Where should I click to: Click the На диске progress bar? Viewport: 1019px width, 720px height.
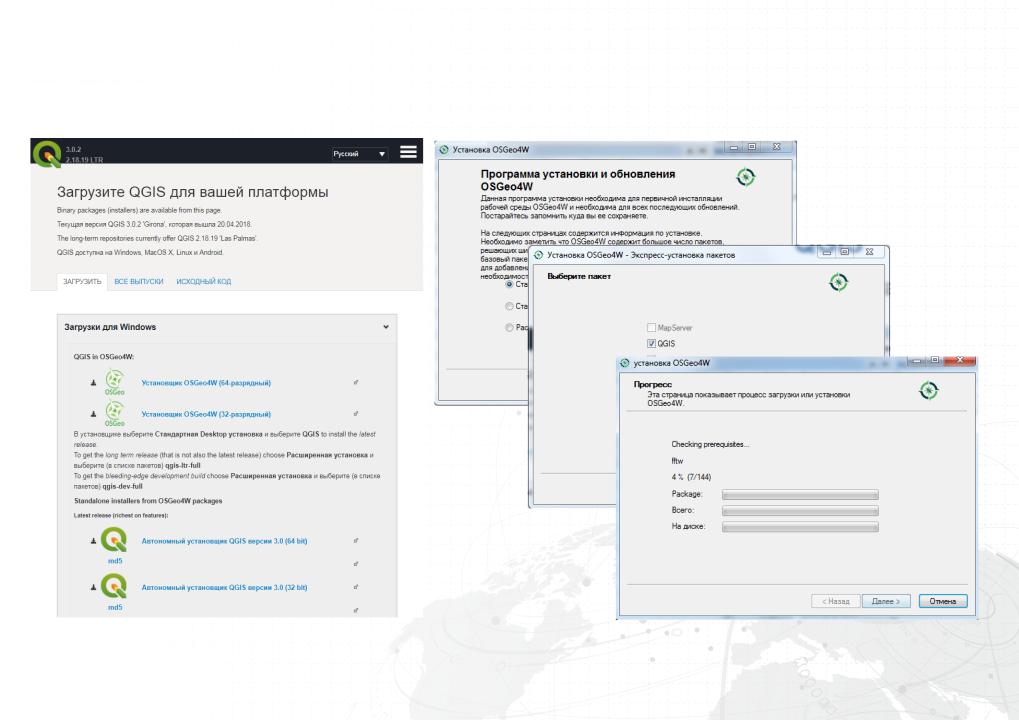coord(800,527)
